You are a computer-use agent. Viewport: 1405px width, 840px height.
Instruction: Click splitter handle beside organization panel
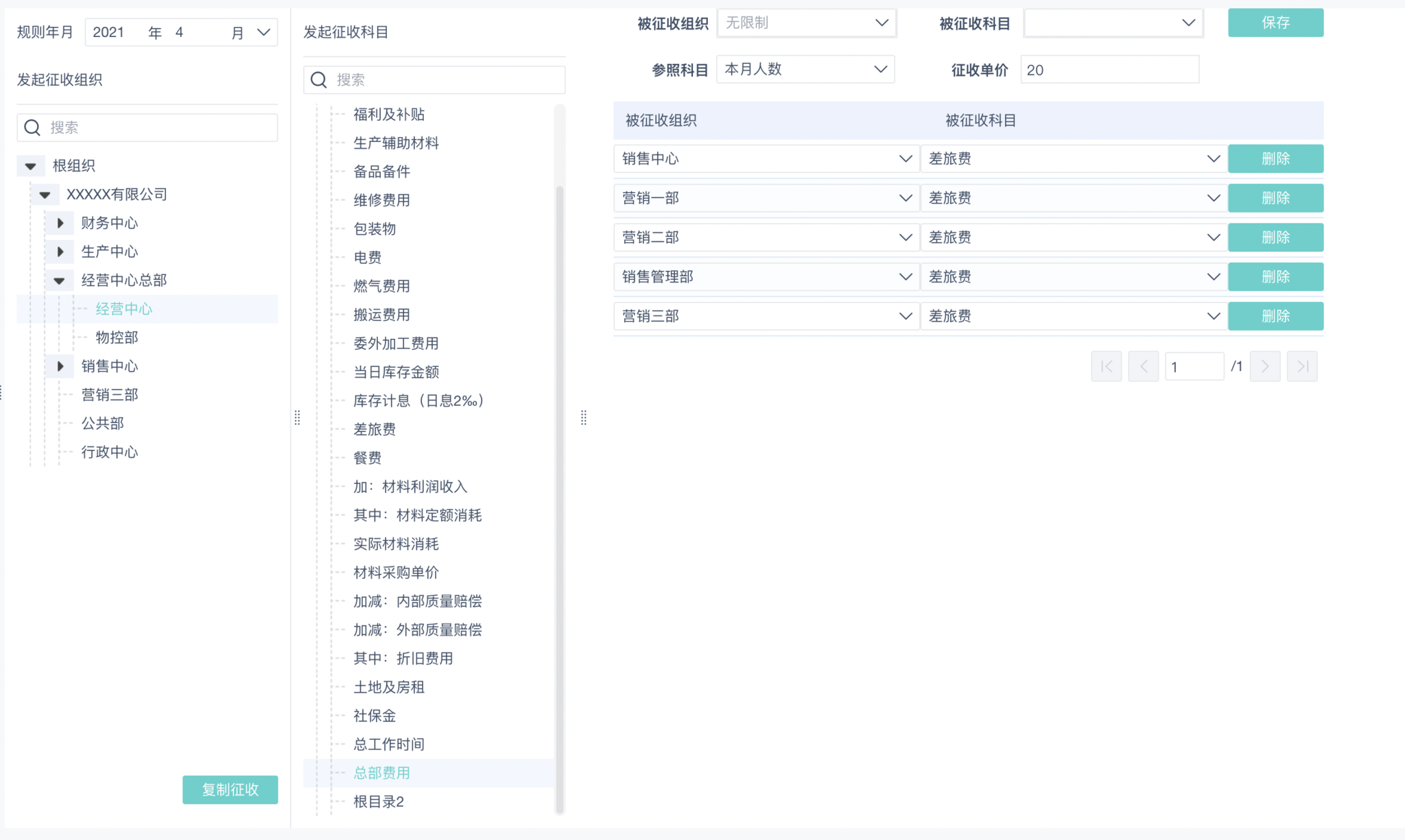click(297, 418)
